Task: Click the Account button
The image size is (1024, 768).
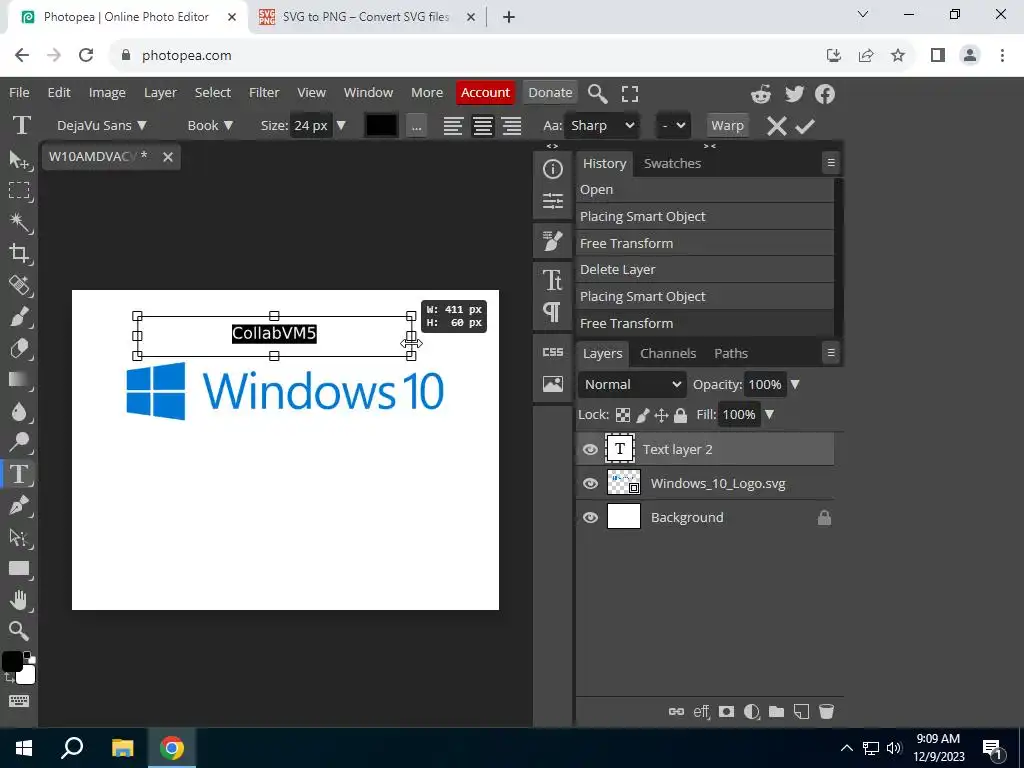Action: click(485, 93)
